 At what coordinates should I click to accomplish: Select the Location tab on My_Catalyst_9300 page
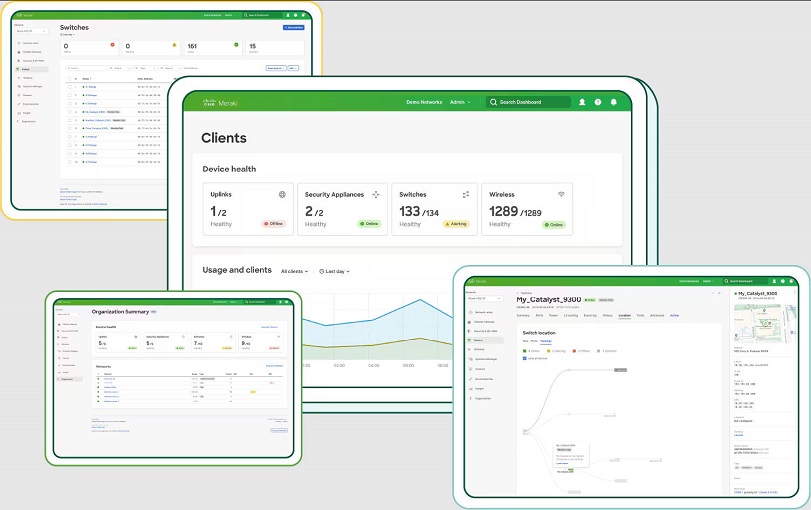click(624, 315)
